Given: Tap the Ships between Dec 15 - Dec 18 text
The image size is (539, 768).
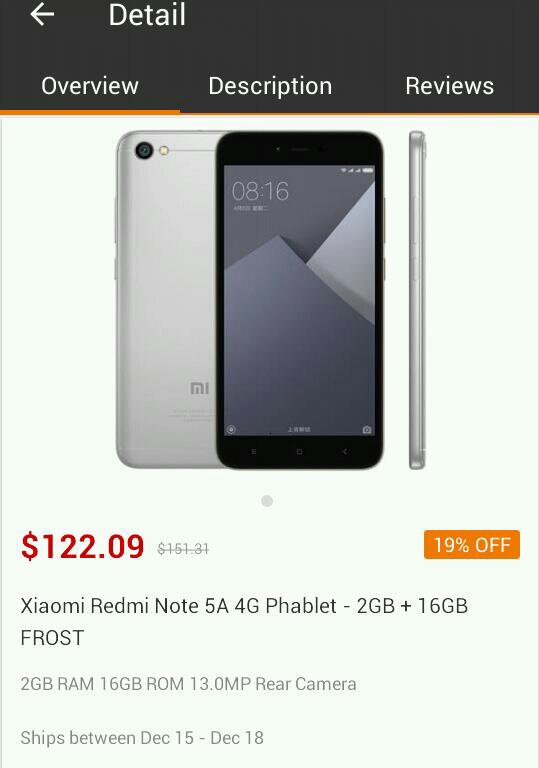Looking at the screenshot, I should point(142,738).
